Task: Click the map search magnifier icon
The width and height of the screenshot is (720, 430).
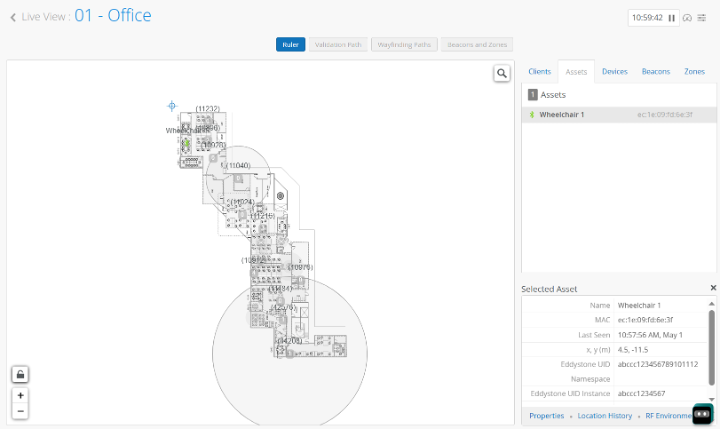Action: [502, 73]
